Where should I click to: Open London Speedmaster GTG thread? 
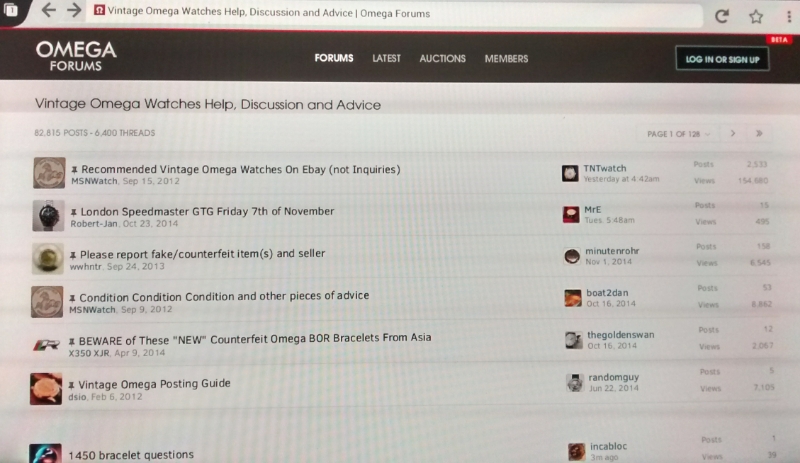(207, 211)
